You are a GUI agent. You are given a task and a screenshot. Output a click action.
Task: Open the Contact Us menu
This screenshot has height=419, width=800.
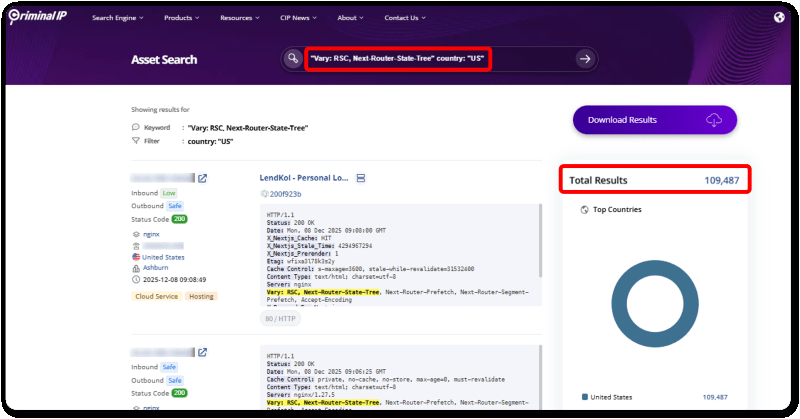click(404, 18)
